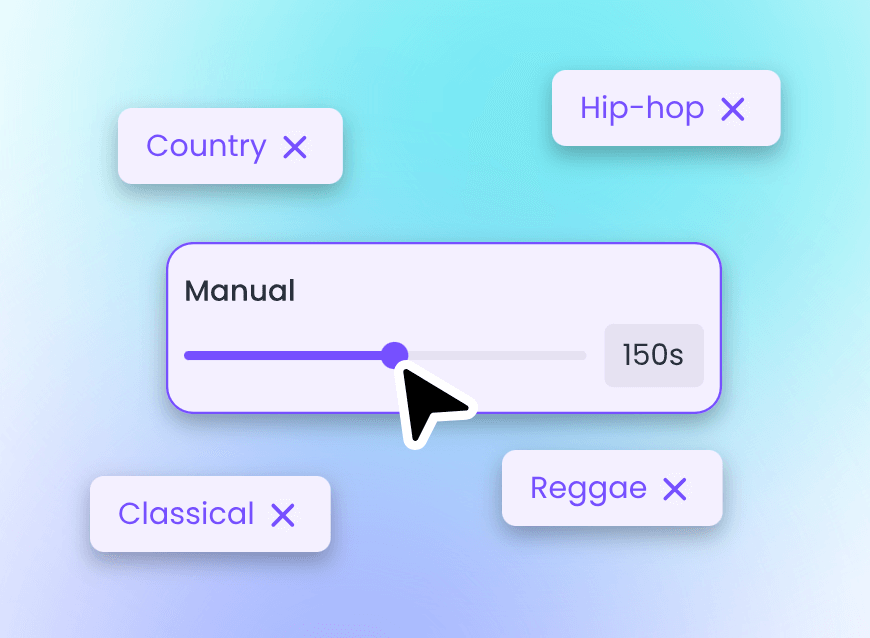Image resolution: width=870 pixels, height=638 pixels.
Task: Click the X icon on the Hip-hop tag
Action: pos(734,109)
